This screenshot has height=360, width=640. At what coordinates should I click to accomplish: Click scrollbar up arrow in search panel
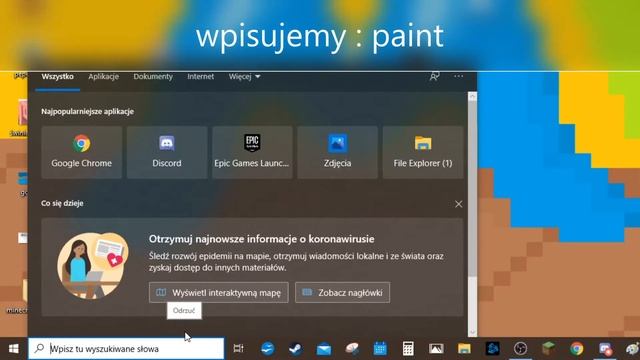click(472, 97)
